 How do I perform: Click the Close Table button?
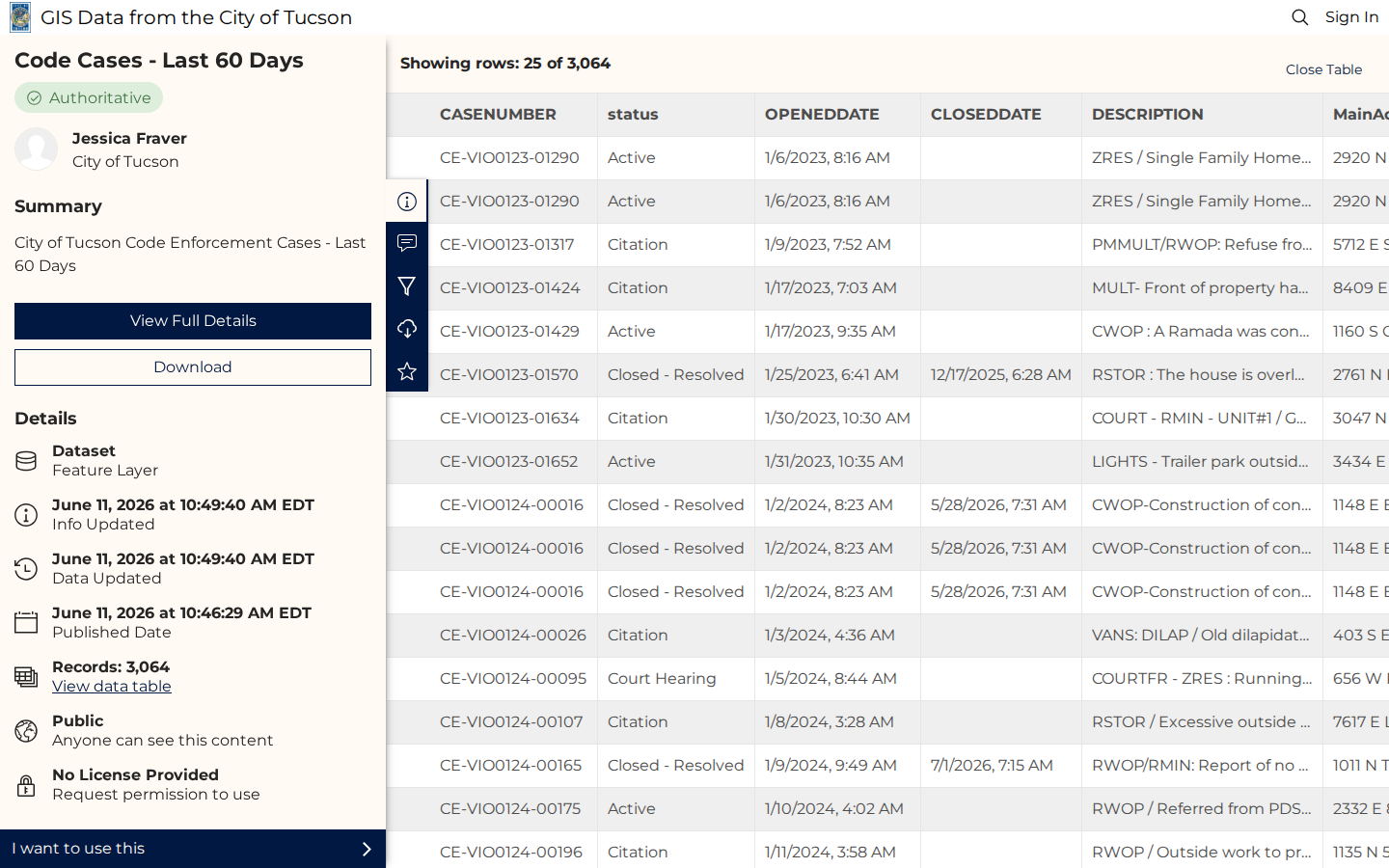point(1323,69)
